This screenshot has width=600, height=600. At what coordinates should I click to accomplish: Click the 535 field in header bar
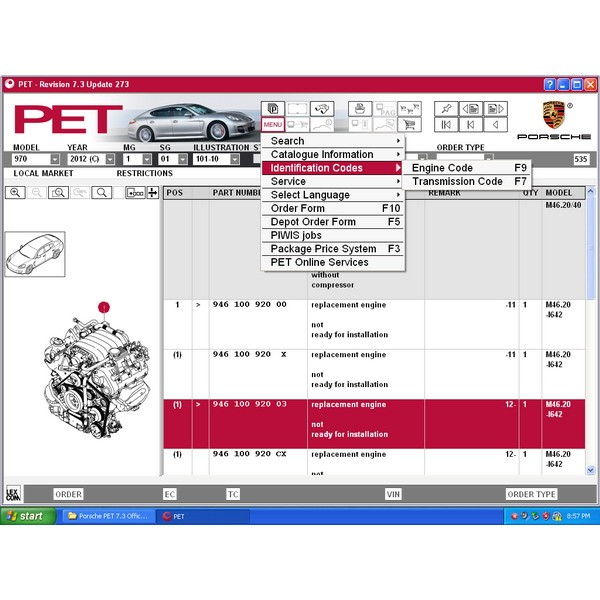click(x=581, y=159)
